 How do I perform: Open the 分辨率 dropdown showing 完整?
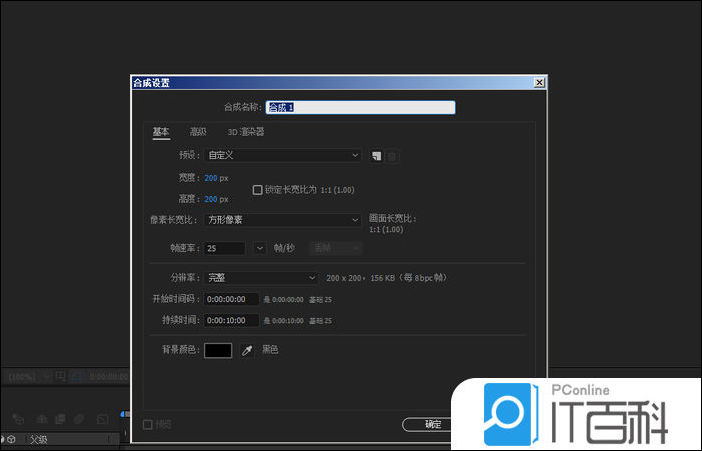261,278
